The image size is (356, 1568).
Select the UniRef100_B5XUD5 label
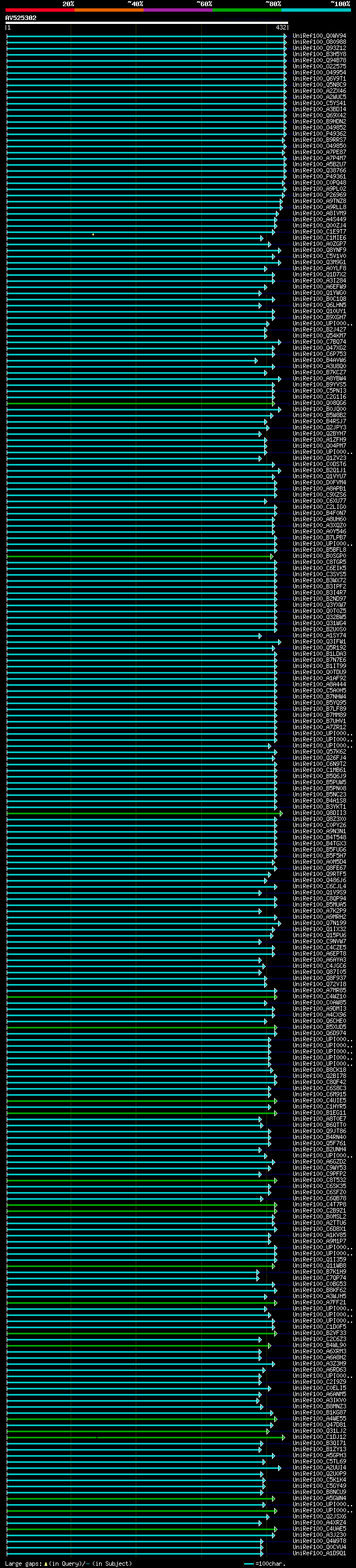point(319,1027)
